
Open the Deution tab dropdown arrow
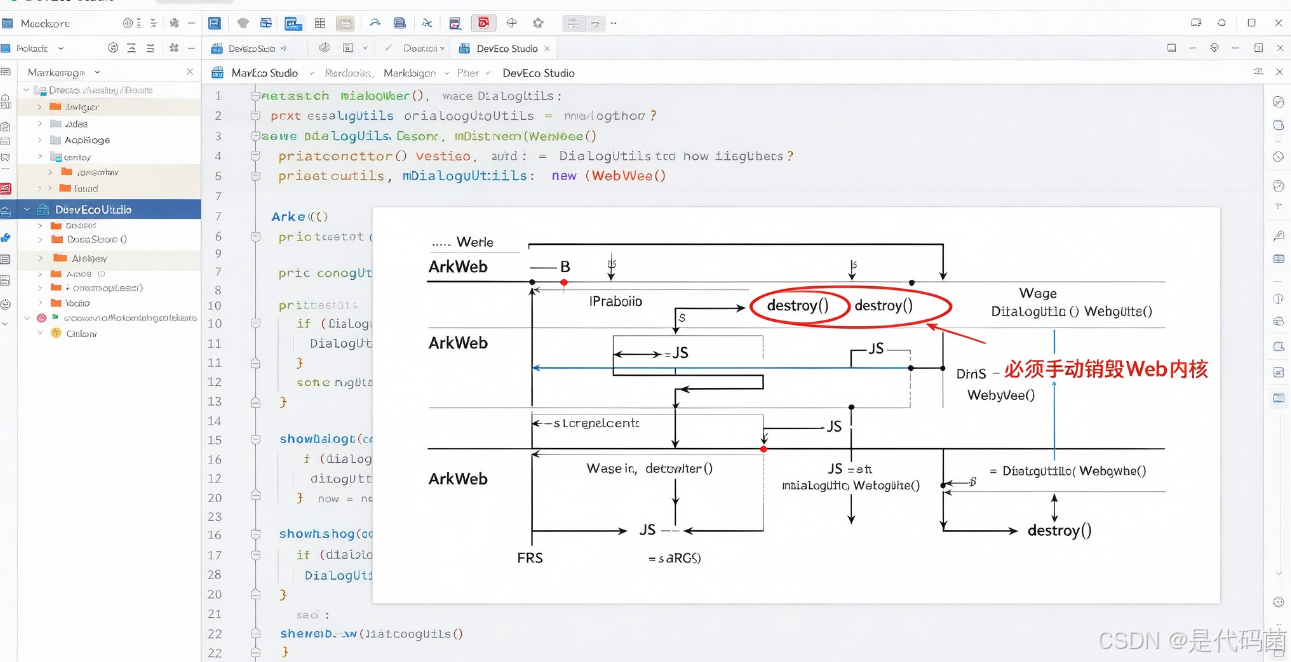pyautogui.click(x=443, y=48)
